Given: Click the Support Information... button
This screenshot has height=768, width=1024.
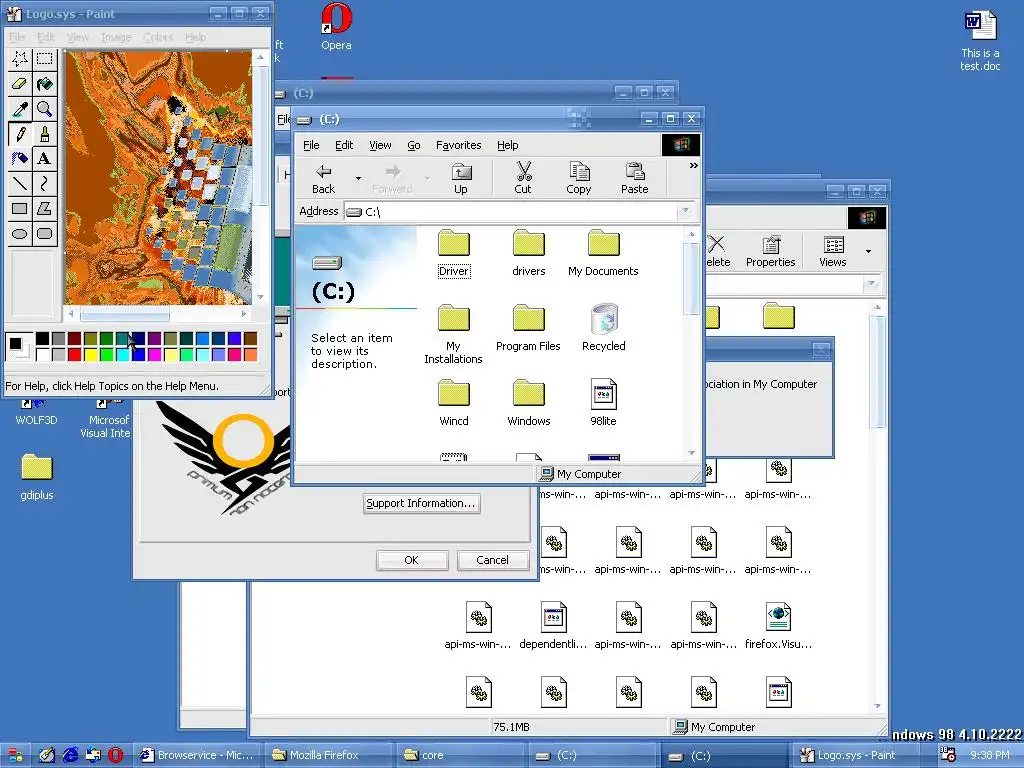Looking at the screenshot, I should [x=421, y=504].
